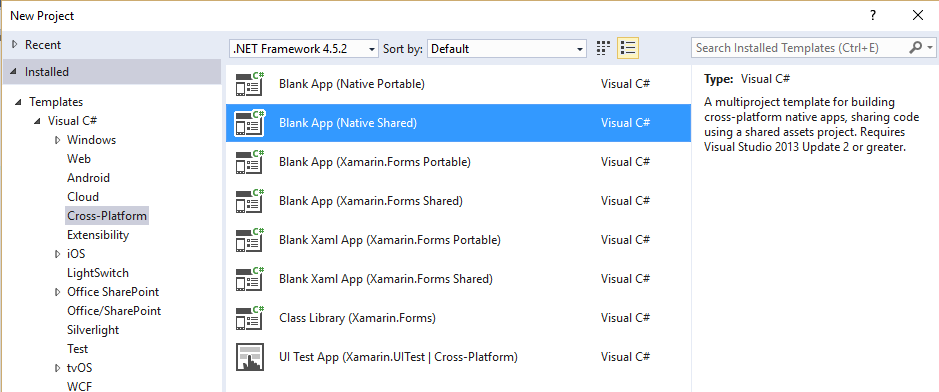Click the Blank App (Xamarin.Forms Portable) icon
939x392 pixels.
click(x=251, y=162)
